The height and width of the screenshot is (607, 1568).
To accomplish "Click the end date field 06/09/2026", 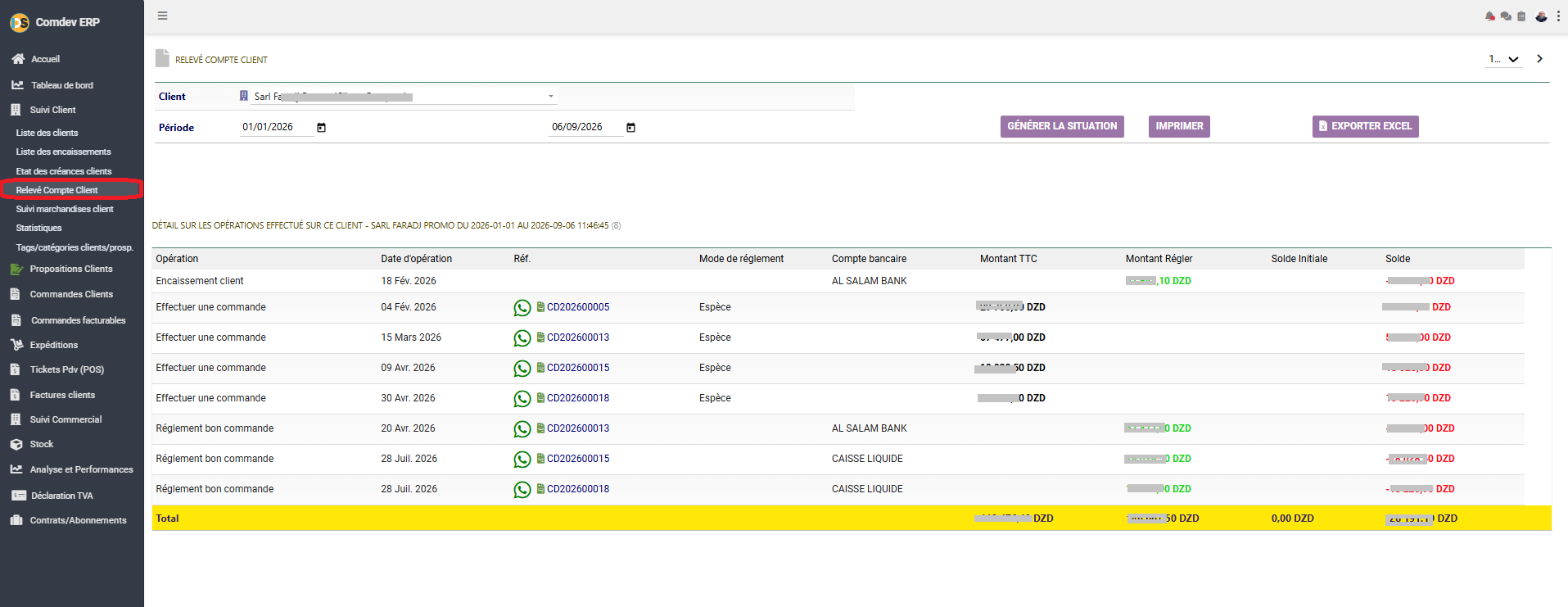I will pyautogui.click(x=585, y=127).
